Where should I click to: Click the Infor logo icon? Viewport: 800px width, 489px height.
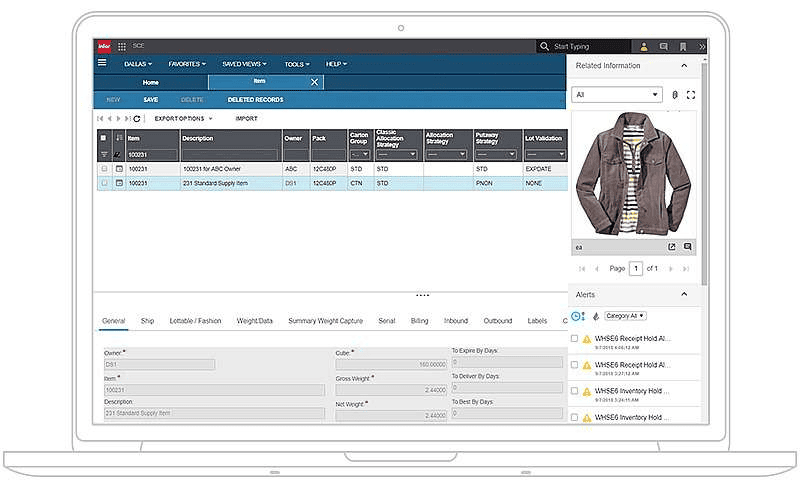pos(104,46)
